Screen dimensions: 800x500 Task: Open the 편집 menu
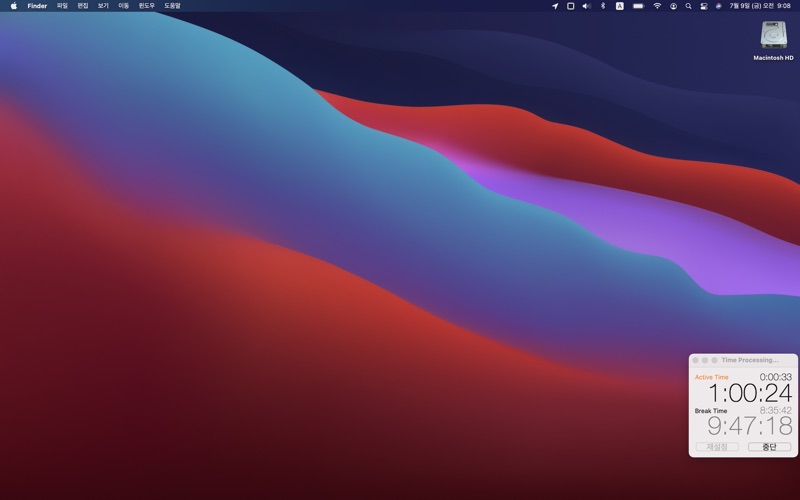[83, 6]
